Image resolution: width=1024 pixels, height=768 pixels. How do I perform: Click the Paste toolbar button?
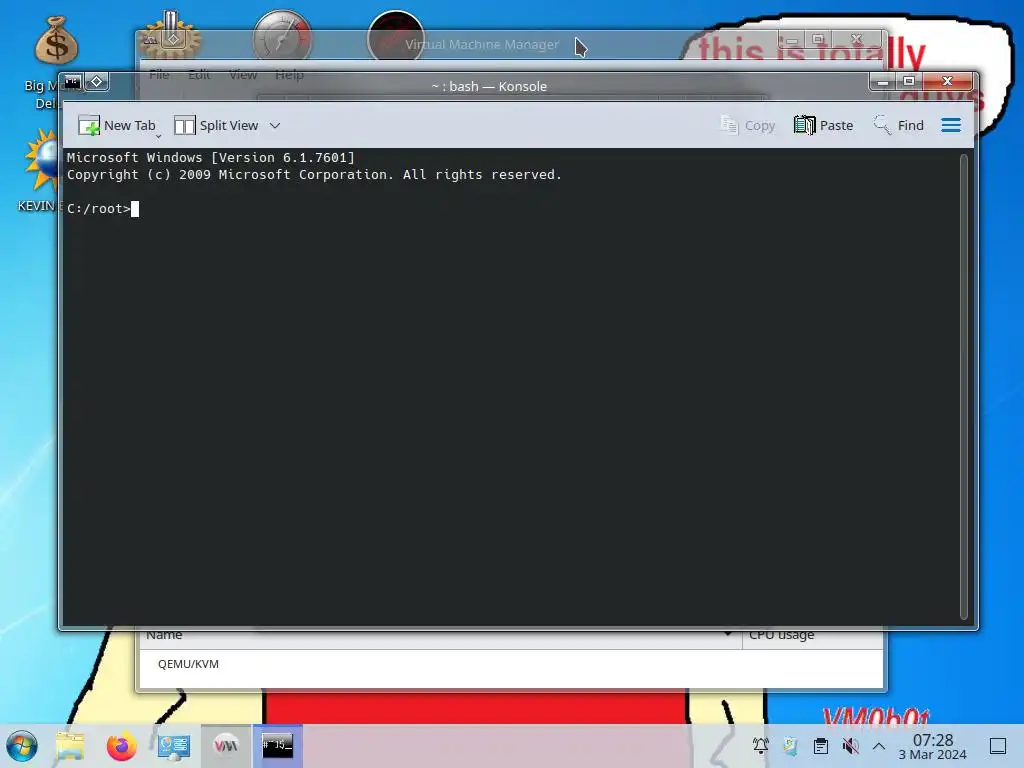[824, 125]
